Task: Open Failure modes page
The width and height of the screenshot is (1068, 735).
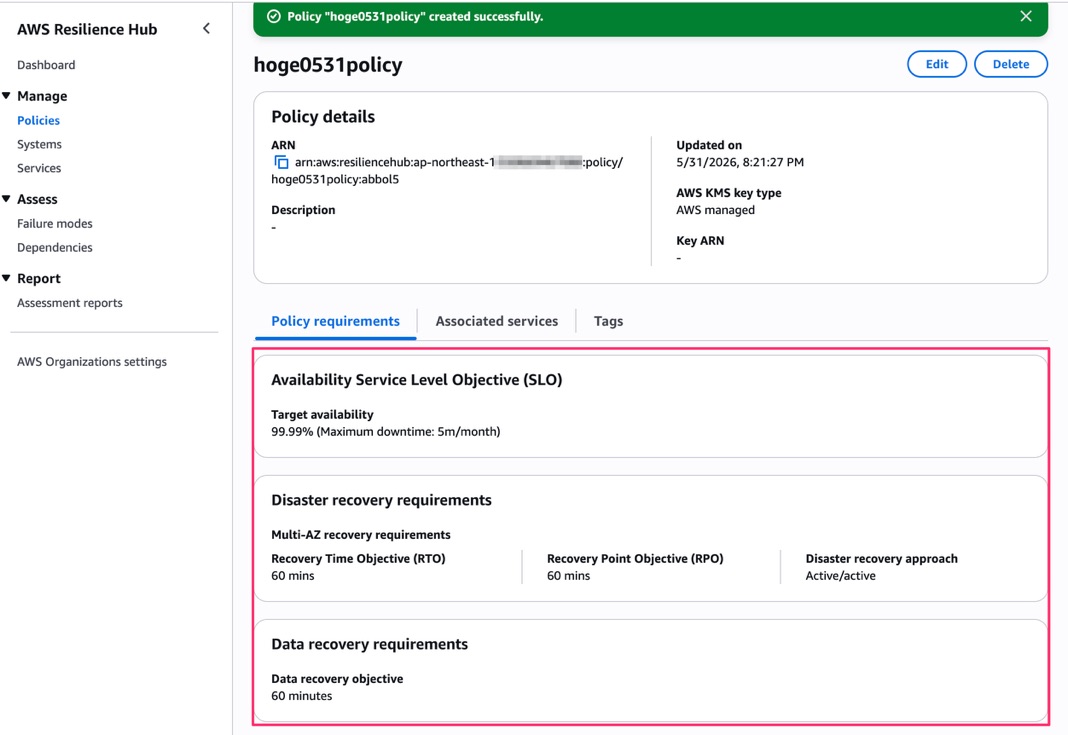Action: [x=54, y=223]
